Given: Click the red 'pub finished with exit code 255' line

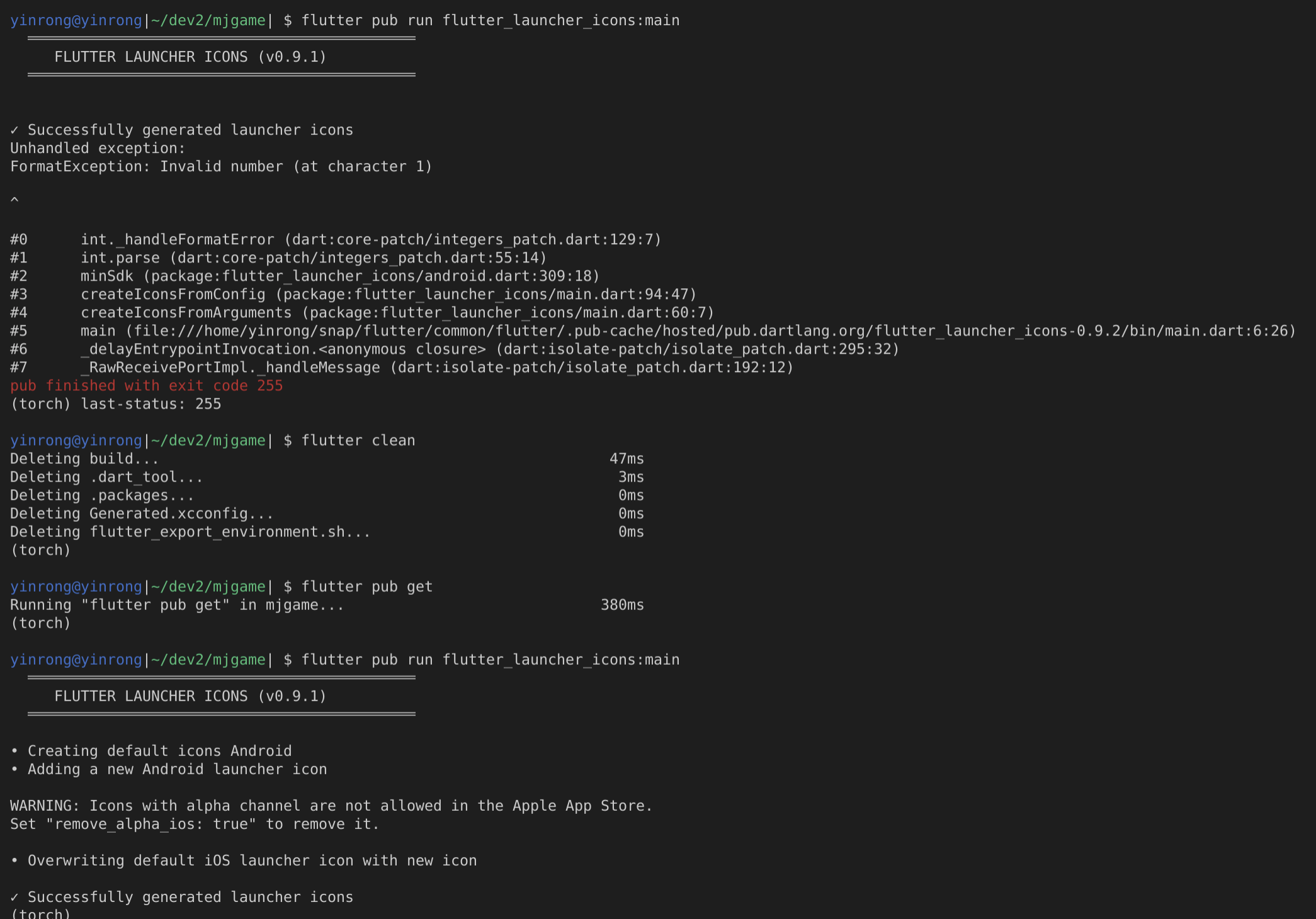Looking at the screenshot, I should point(146,385).
